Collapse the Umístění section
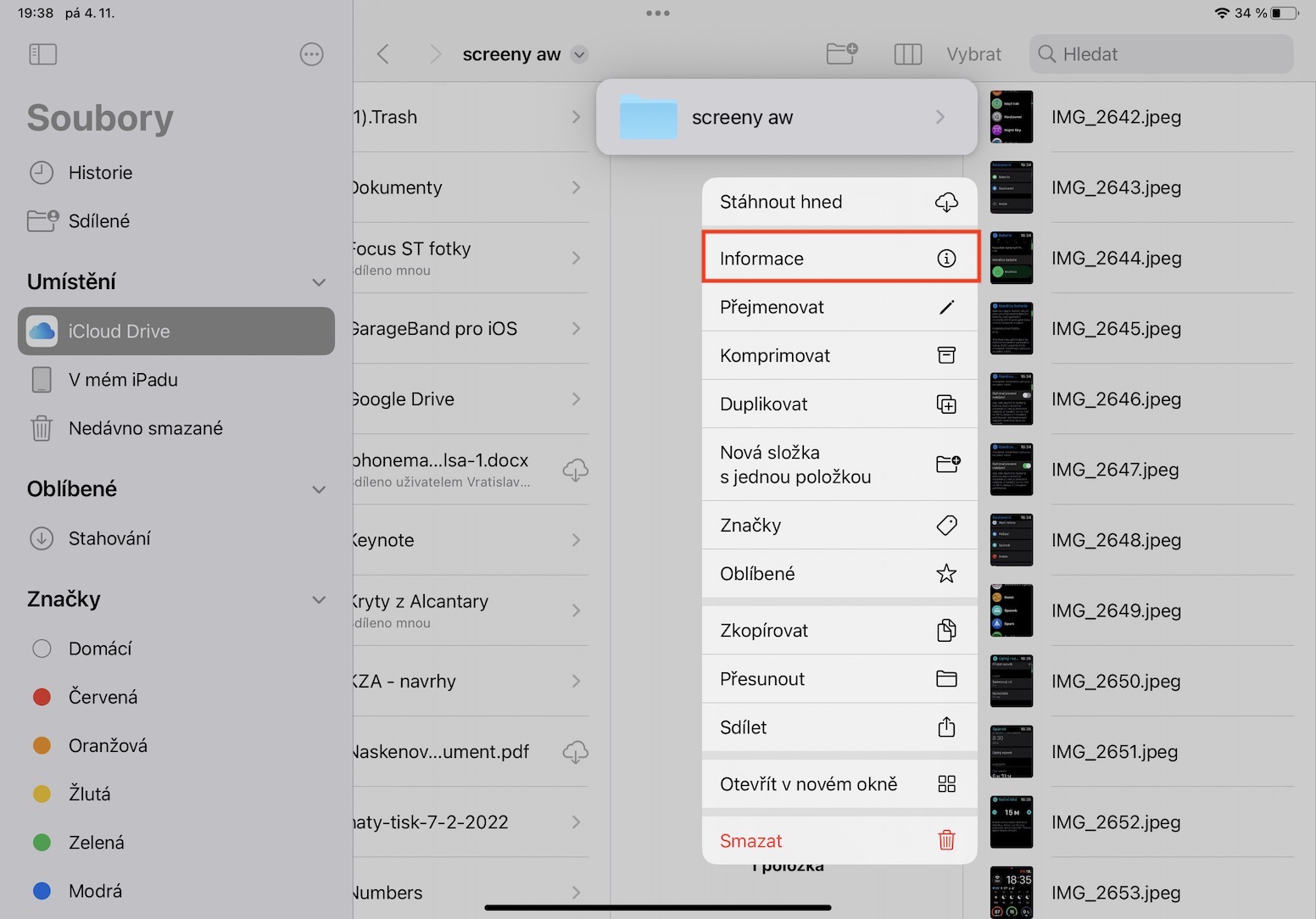The height and width of the screenshot is (919, 1316). 319,282
